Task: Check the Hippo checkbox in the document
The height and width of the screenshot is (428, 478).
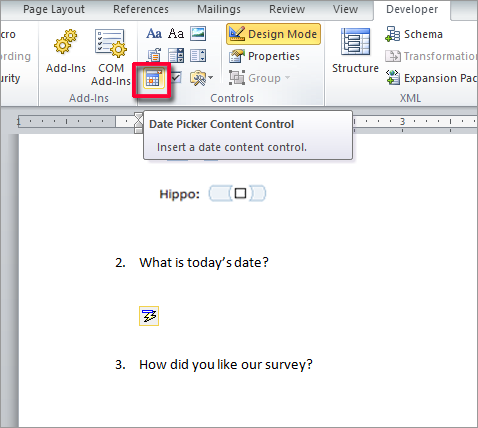Action: point(240,193)
